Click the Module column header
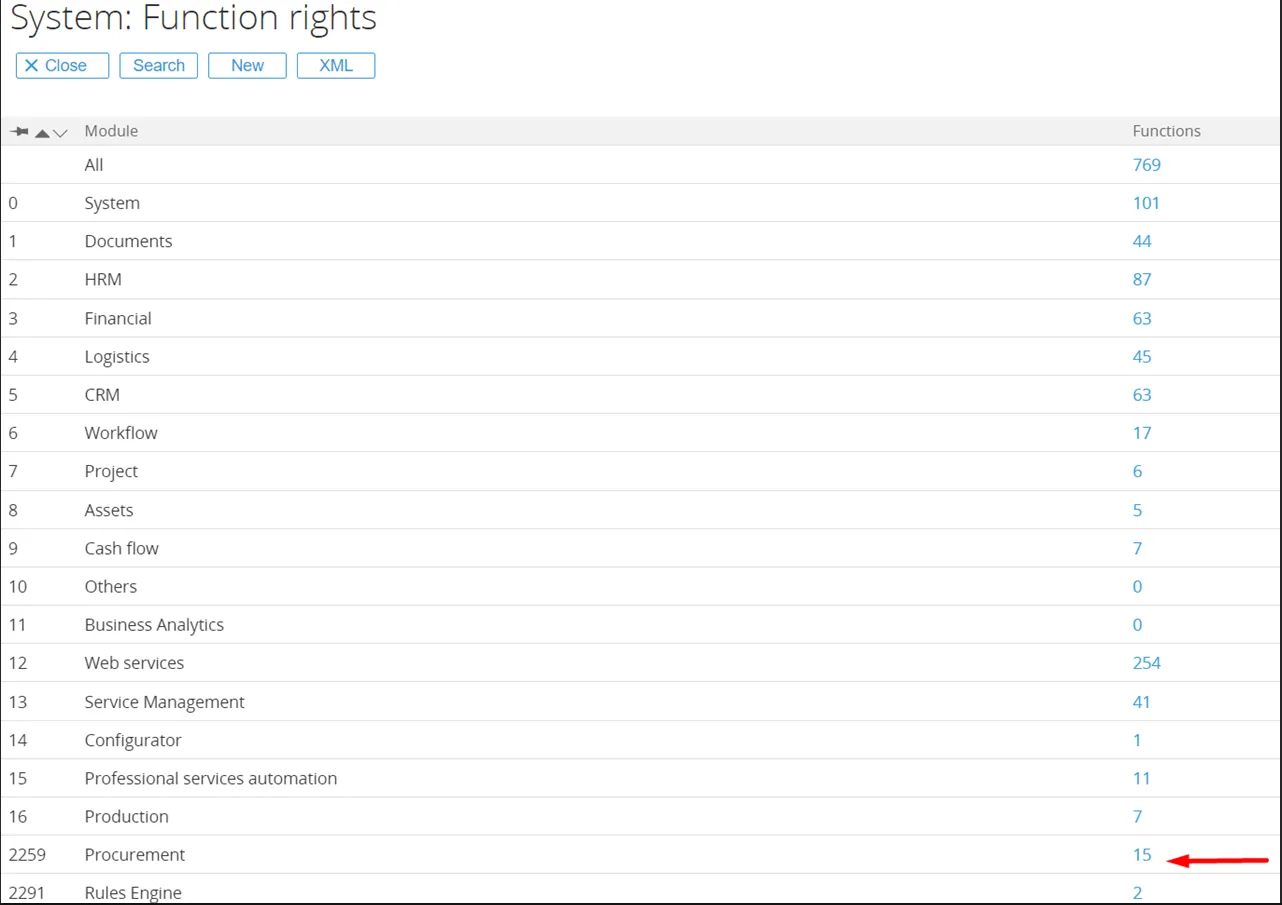The image size is (1282, 905). pyautogui.click(x=111, y=131)
